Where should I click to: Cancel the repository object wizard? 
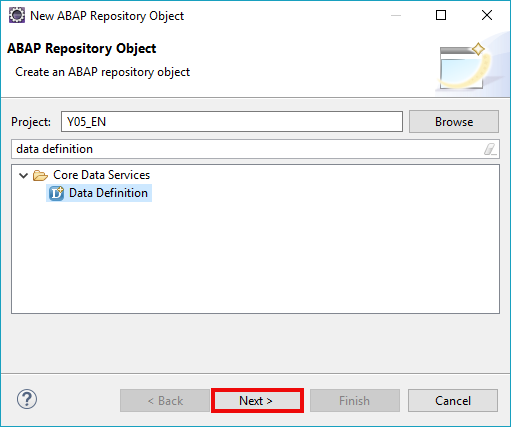coord(453,400)
